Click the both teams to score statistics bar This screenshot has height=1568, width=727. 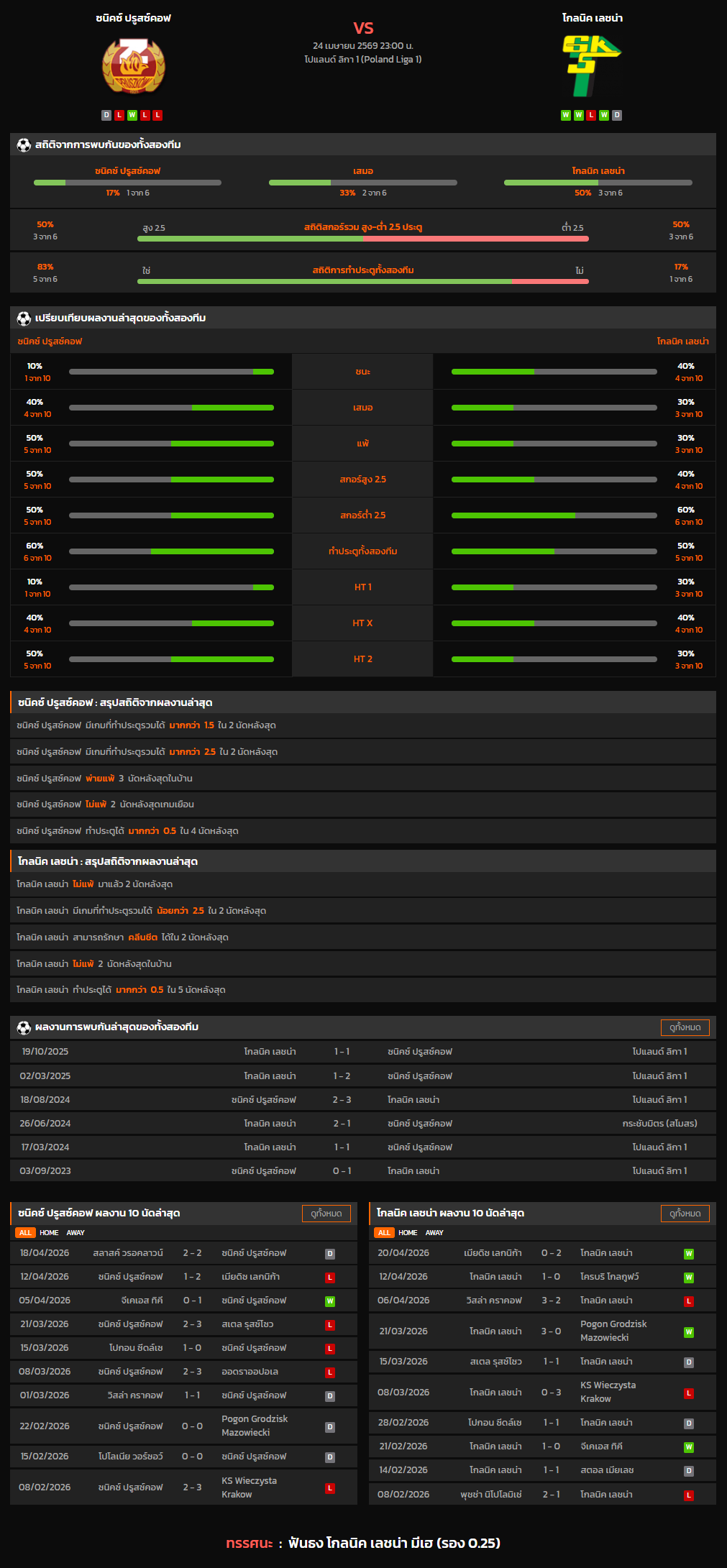click(x=362, y=281)
